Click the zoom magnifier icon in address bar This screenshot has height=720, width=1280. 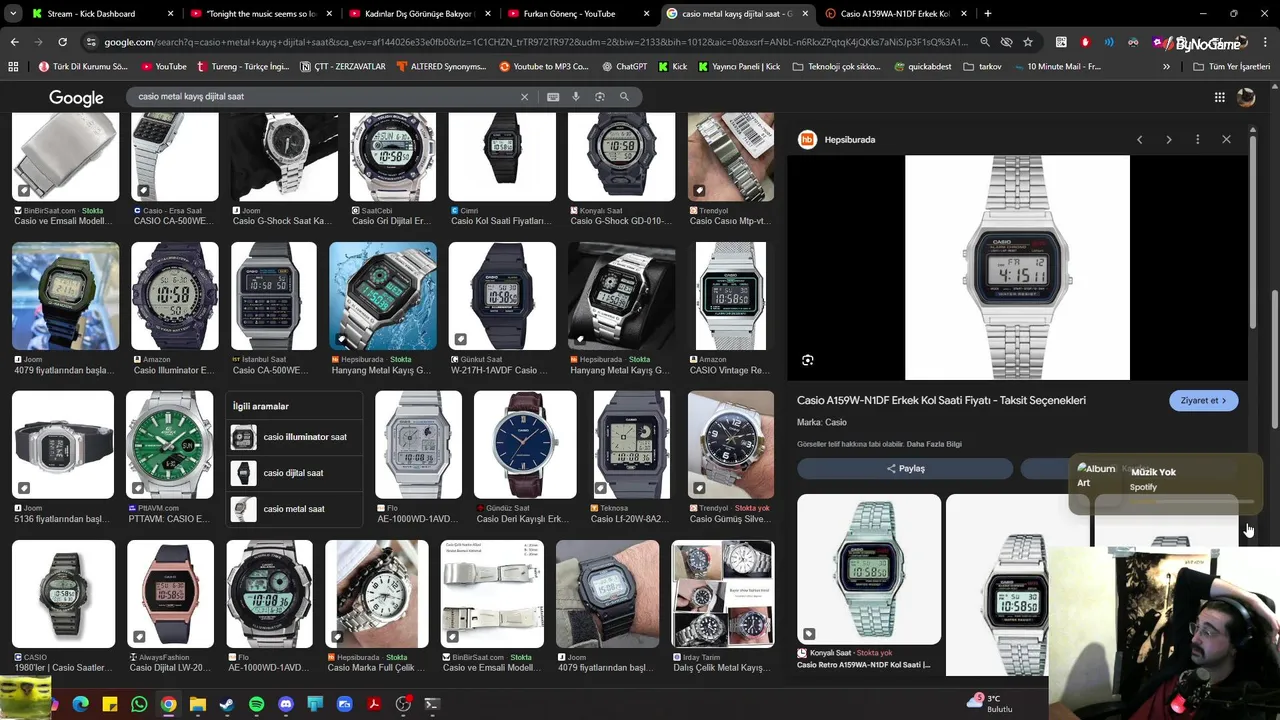(985, 42)
